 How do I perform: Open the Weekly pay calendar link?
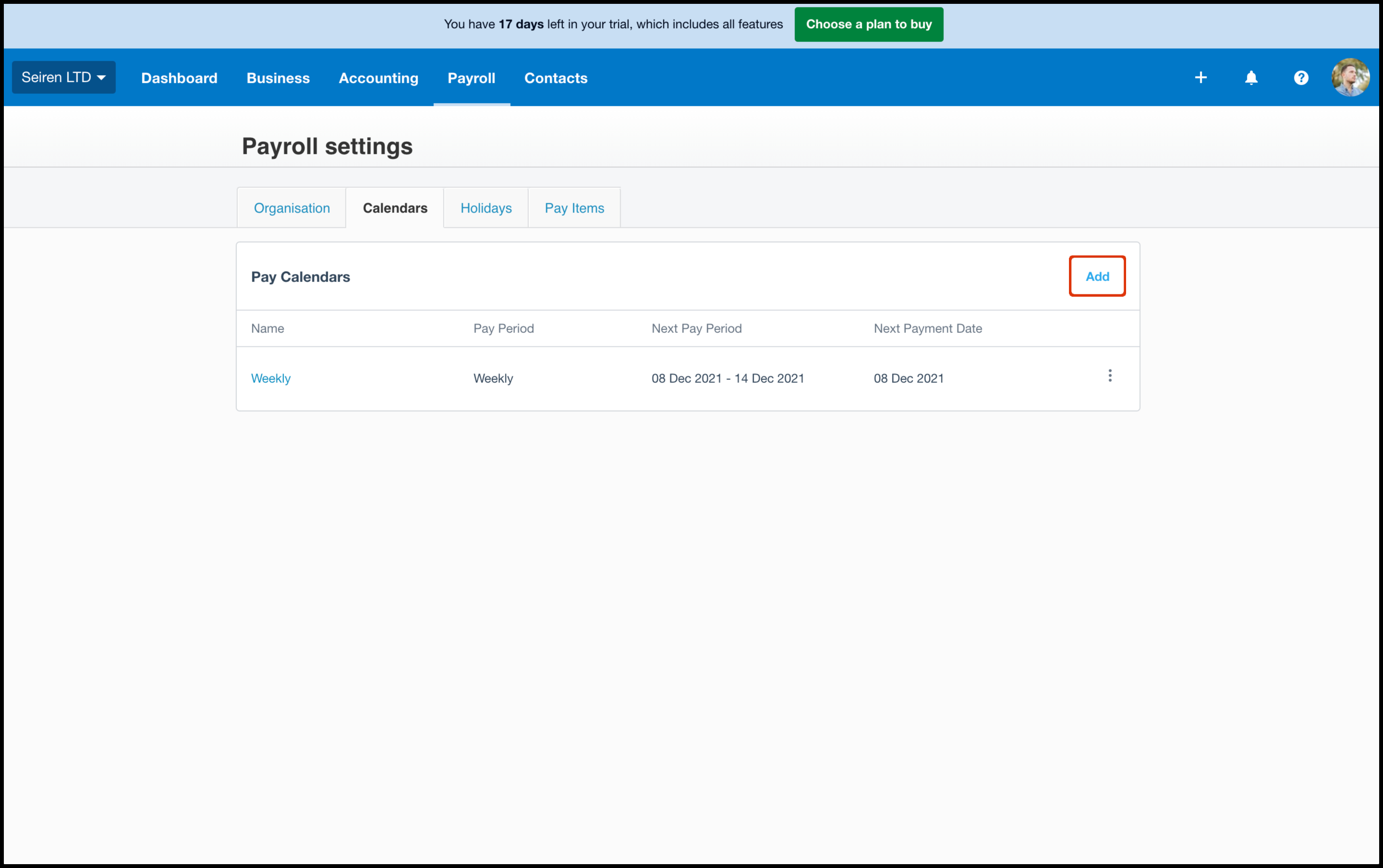(x=270, y=378)
